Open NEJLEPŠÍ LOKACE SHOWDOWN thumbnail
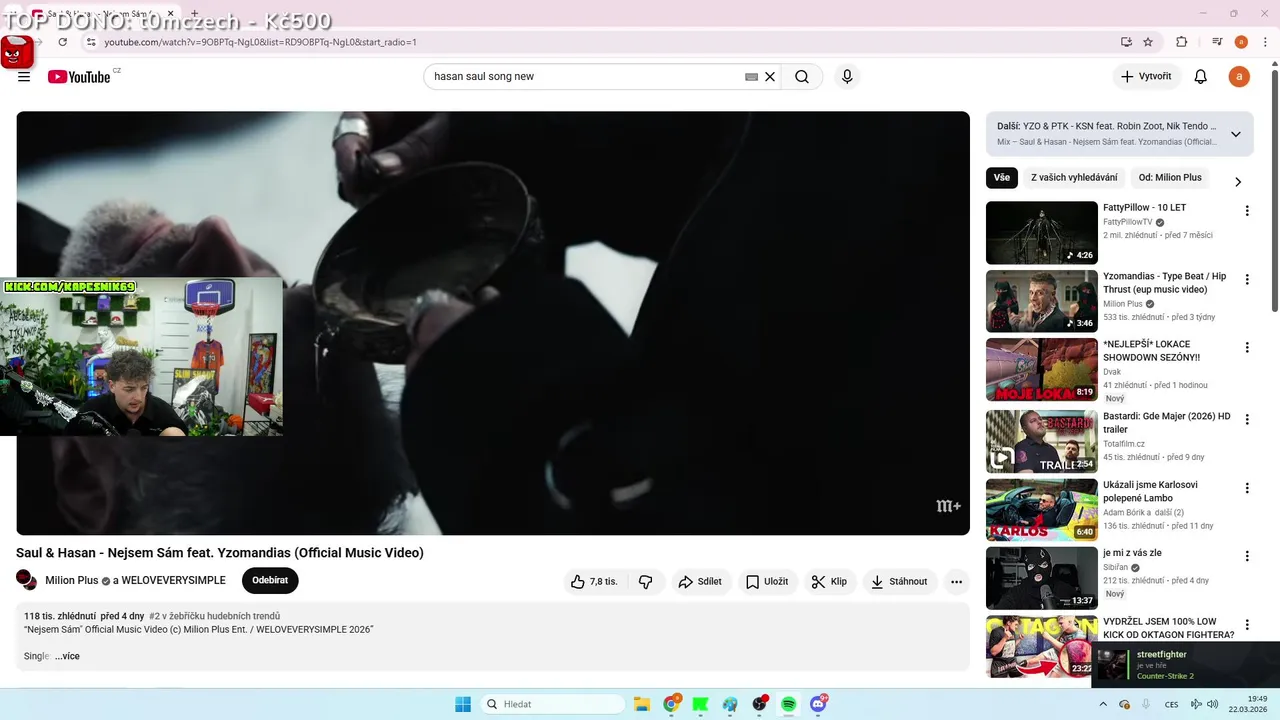The height and width of the screenshot is (720, 1280). pos(1042,369)
